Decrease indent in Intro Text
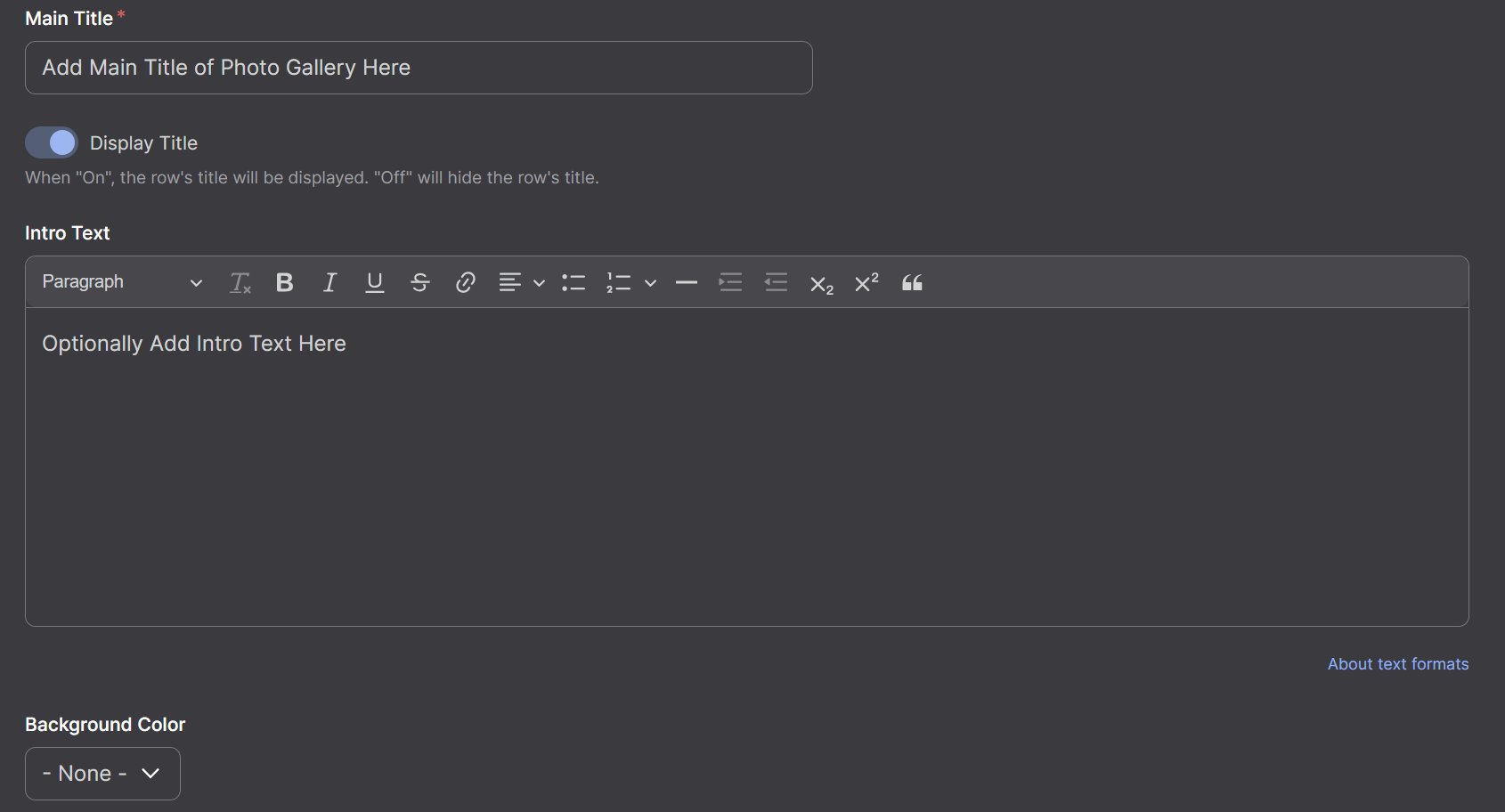The width and height of the screenshot is (1505, 812). [776, 283]
